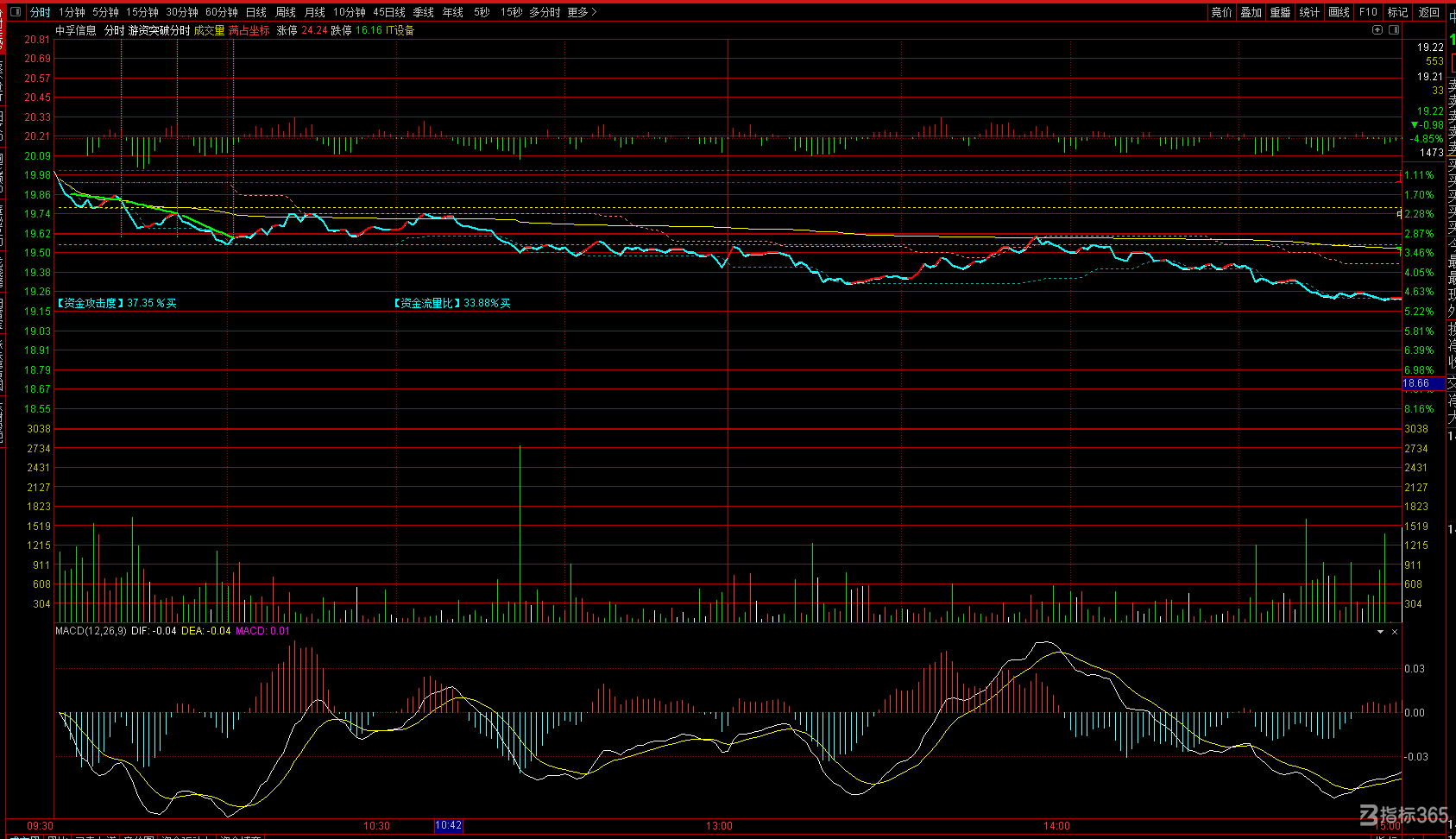Click the 涨停 24.24 limit-up price
Screen dimensions: 1456x839
(x=302, y=30)
